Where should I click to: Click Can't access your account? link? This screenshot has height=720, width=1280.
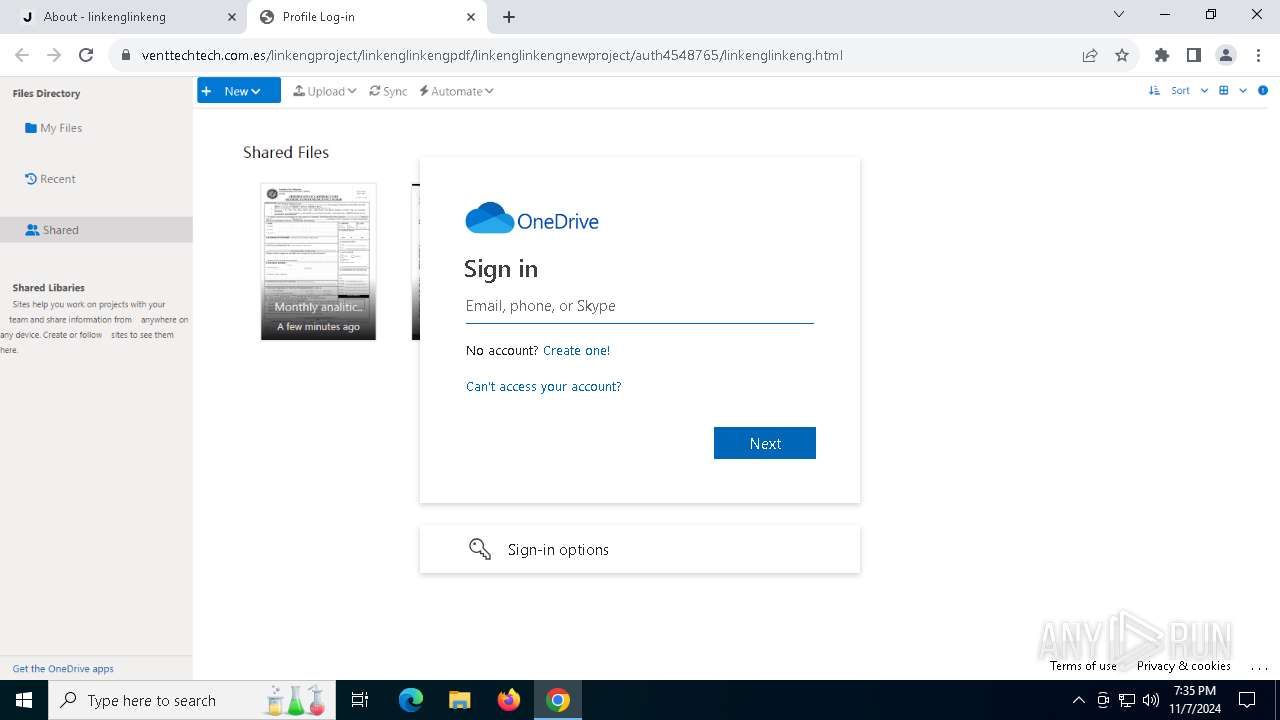544,387
